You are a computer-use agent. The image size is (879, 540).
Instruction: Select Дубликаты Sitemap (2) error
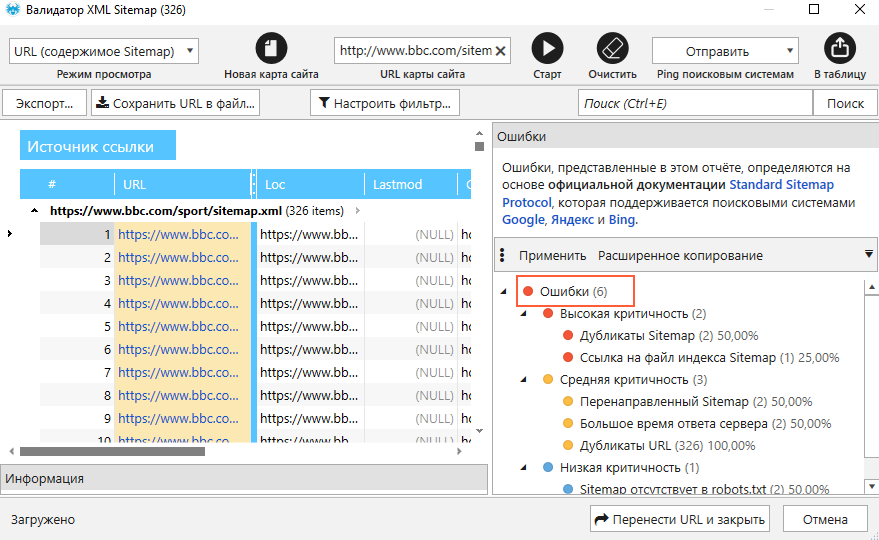669,335
